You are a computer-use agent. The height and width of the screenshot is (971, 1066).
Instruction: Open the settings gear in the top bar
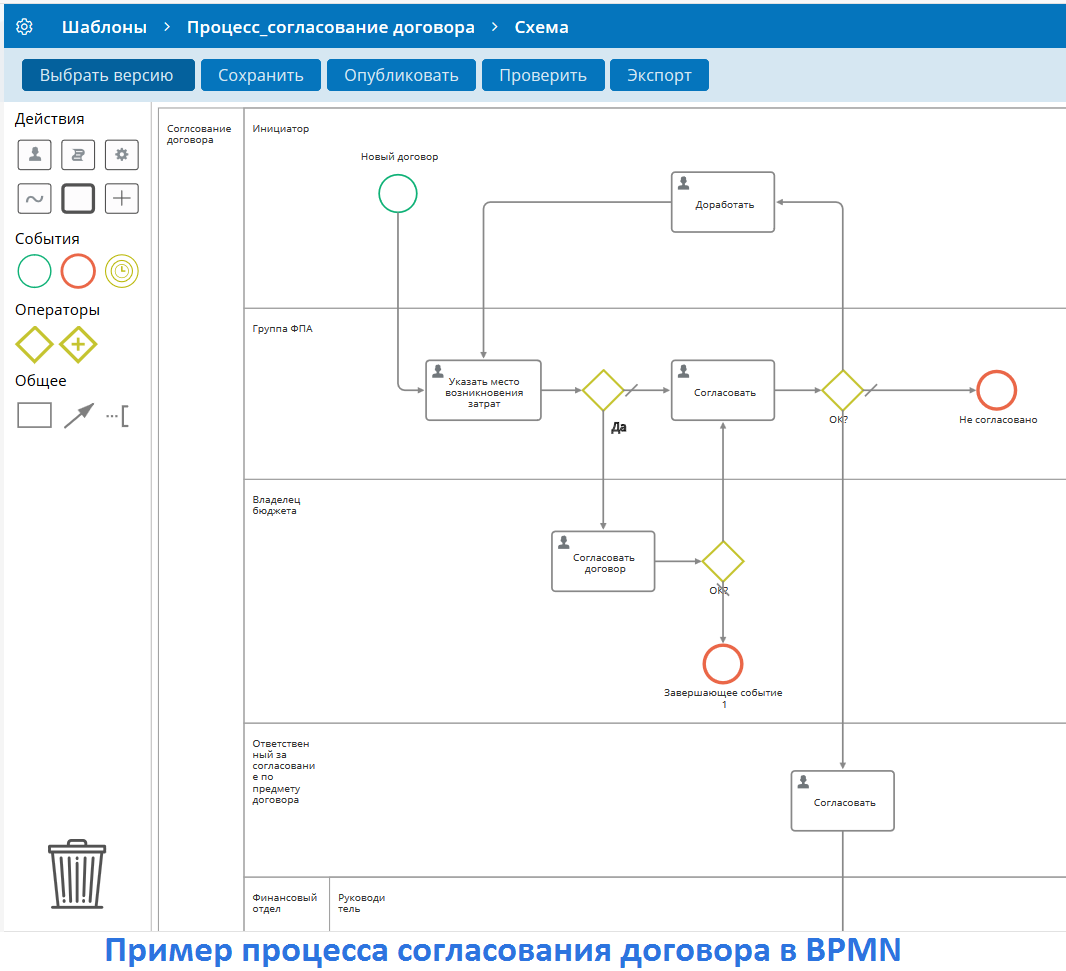click(24, 27)
